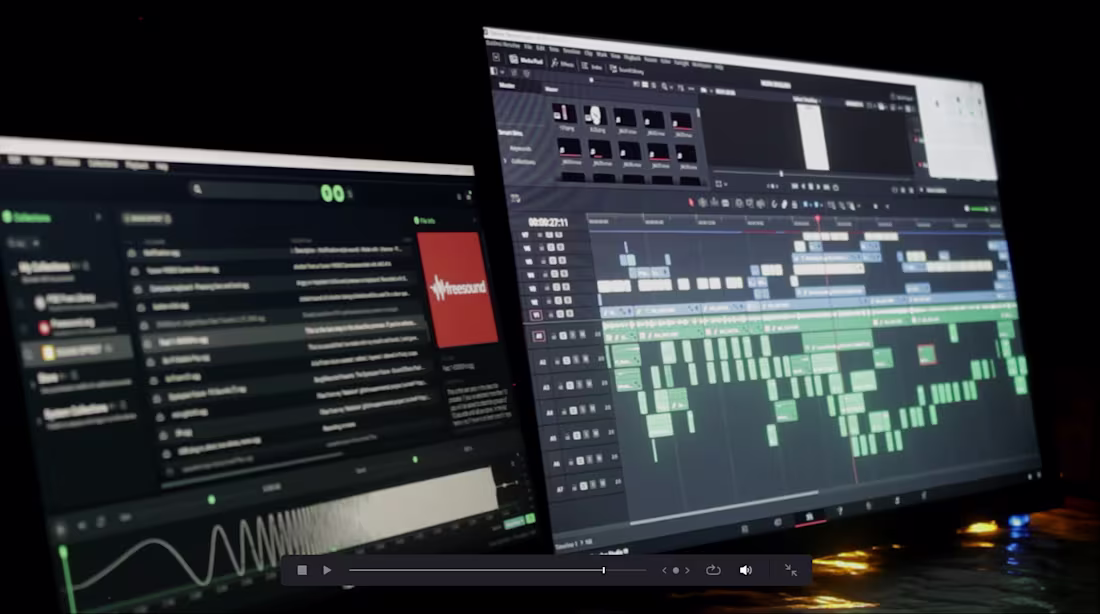Open the File menu in Resolve
Screen dimensions: 1100x614
(x=528, y=48)
